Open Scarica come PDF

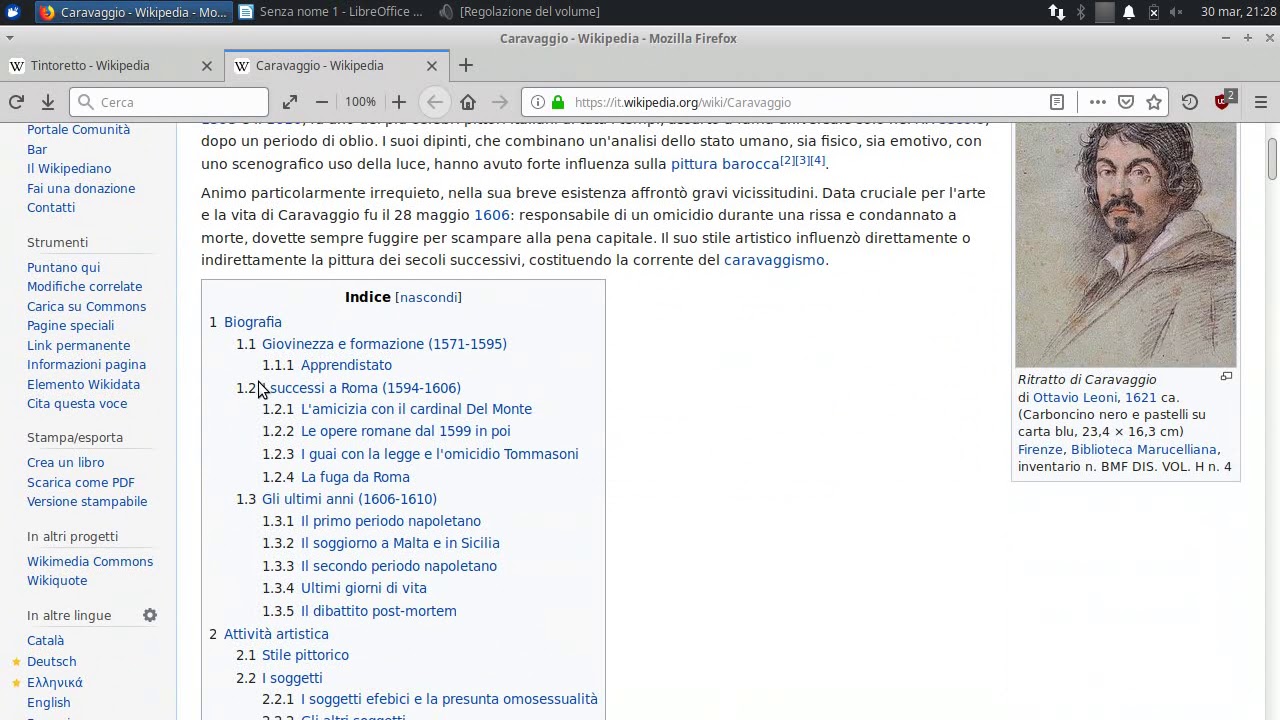click(81, 482)
